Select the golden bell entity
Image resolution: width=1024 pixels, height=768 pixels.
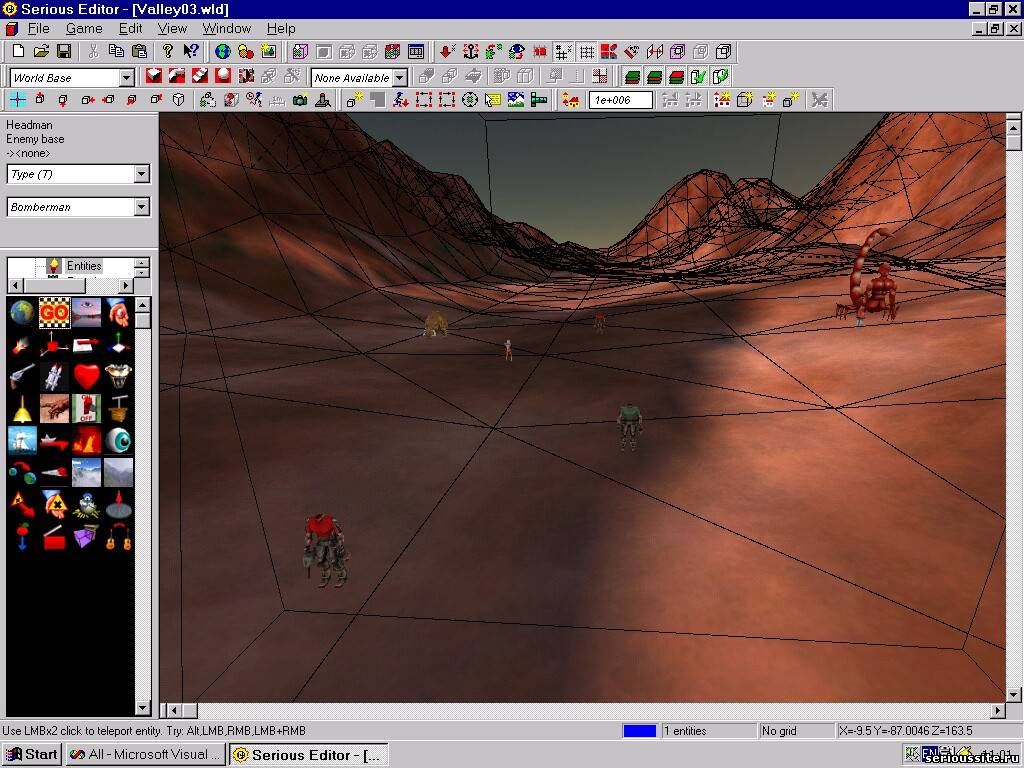pos(22,408)
